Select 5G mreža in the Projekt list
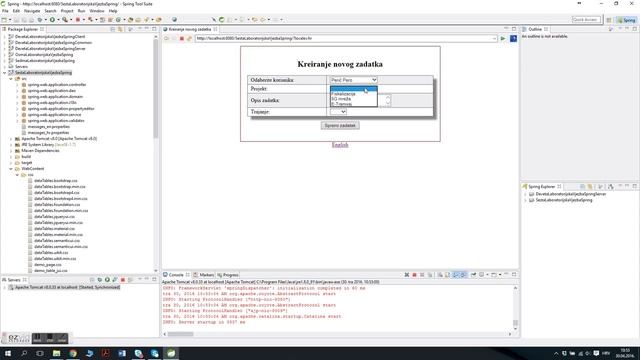 click(353, 99)
